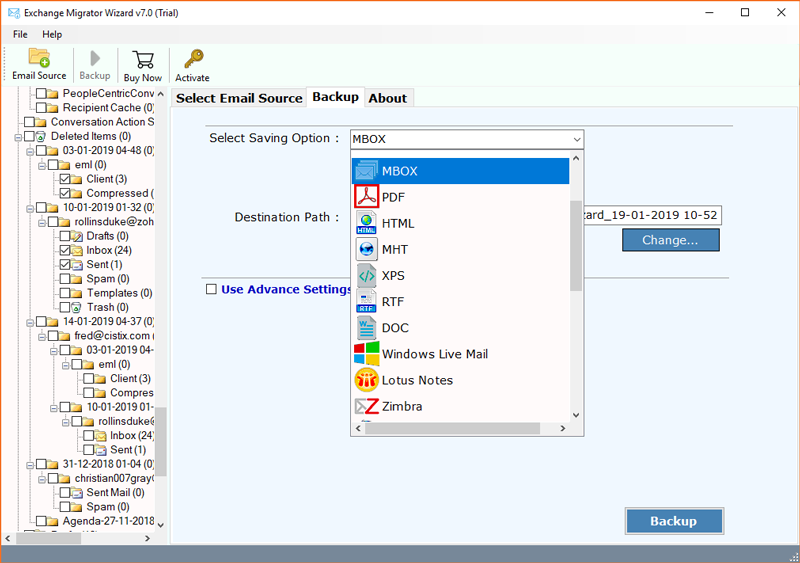Click the Backup play toolbar icon
Screen dimensions: 800x563
point(94,58)
